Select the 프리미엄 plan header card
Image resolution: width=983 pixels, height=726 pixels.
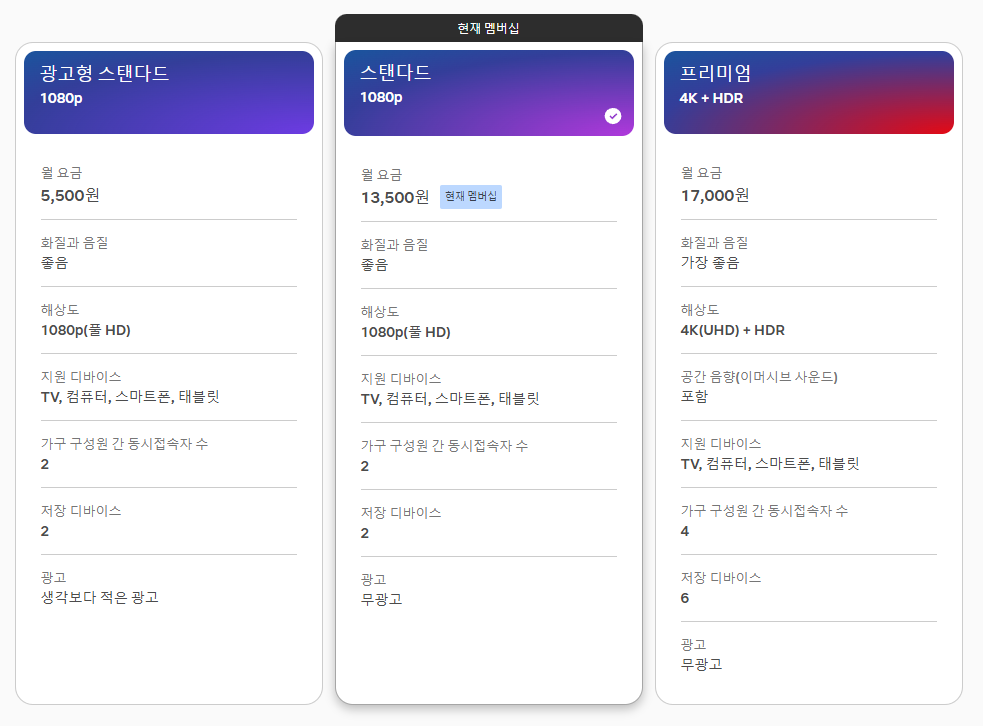pos(809,92)
